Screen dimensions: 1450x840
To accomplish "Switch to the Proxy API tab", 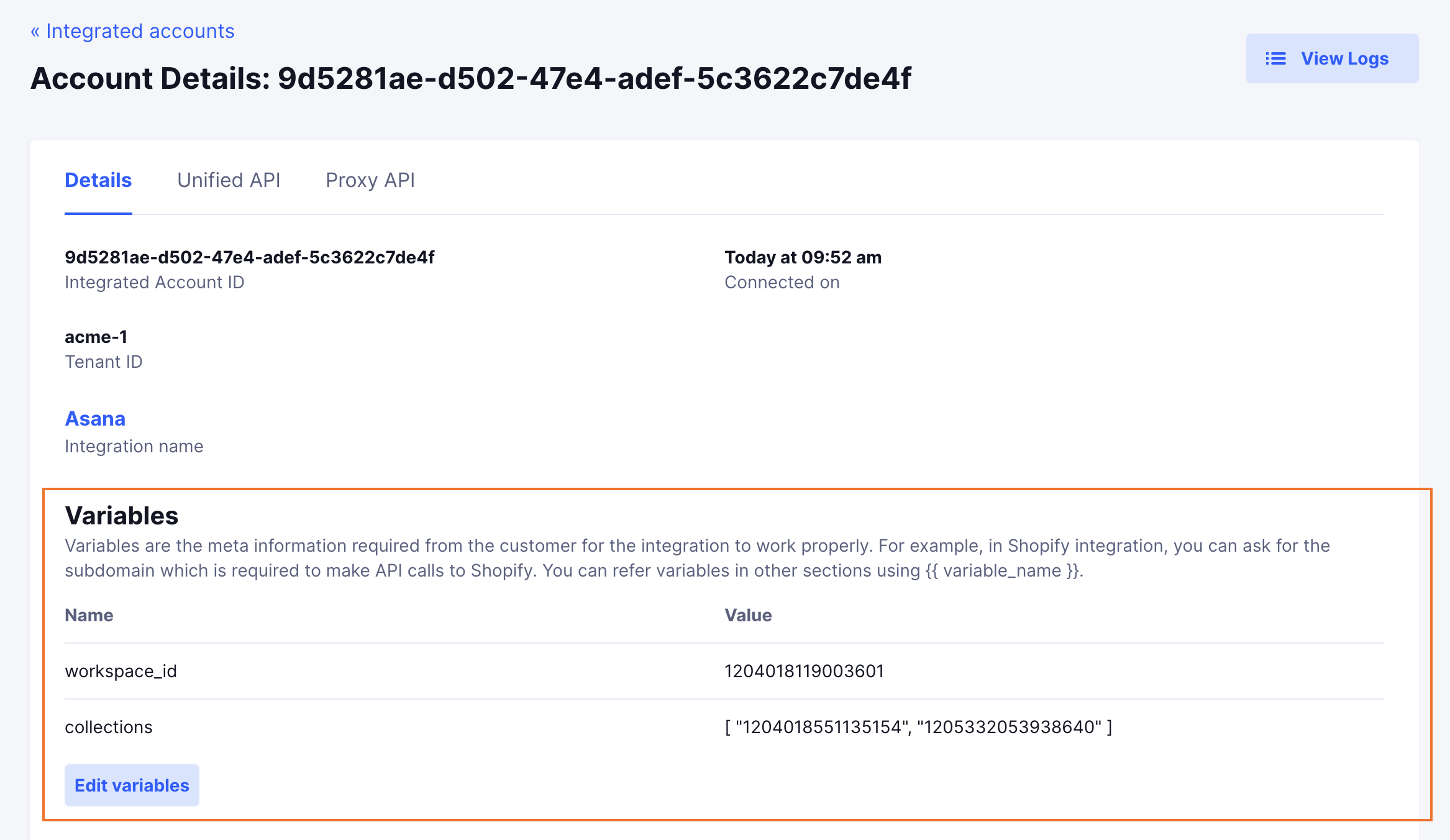I will (x=370, y=180).
